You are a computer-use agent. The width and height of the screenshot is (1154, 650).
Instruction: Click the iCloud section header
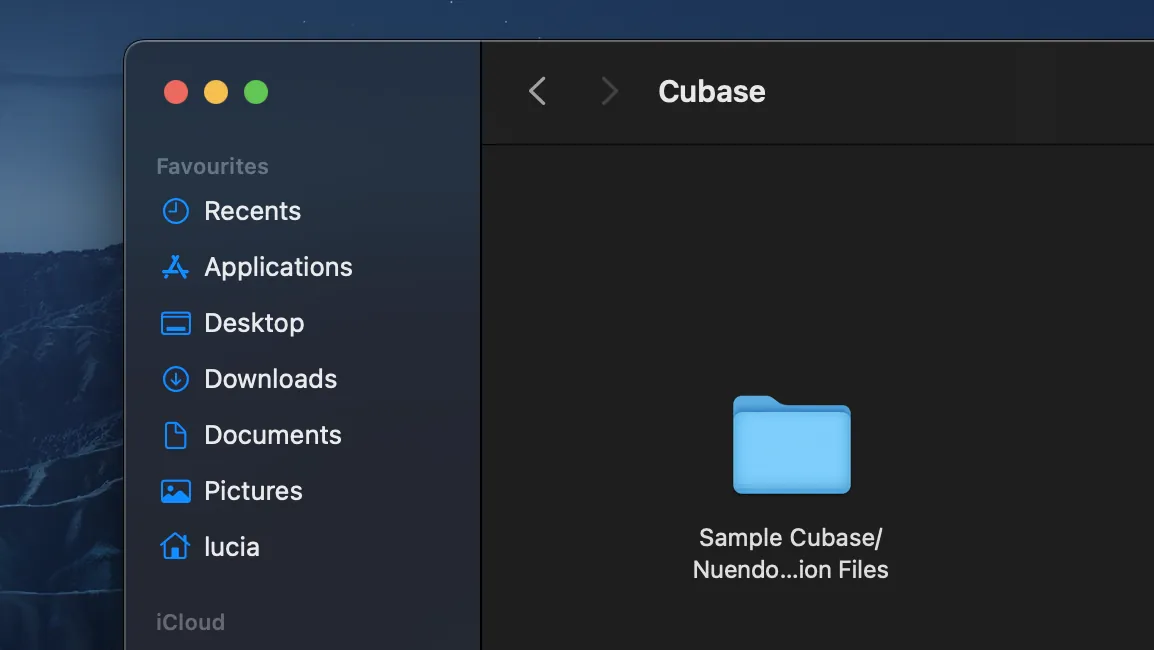pos(190,622)
